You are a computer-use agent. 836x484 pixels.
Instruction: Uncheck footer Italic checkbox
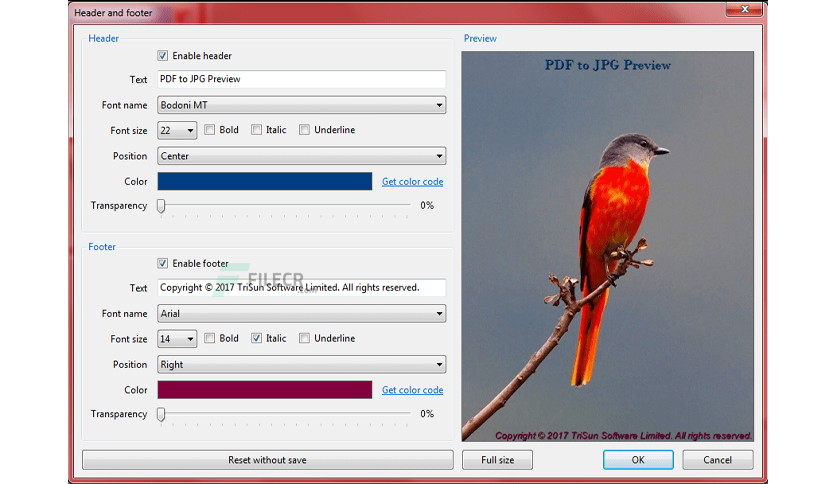pos(256,338)
